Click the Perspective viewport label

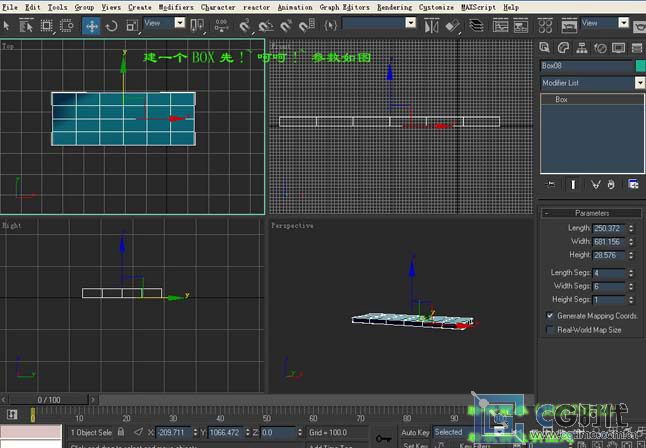[292, 225]
